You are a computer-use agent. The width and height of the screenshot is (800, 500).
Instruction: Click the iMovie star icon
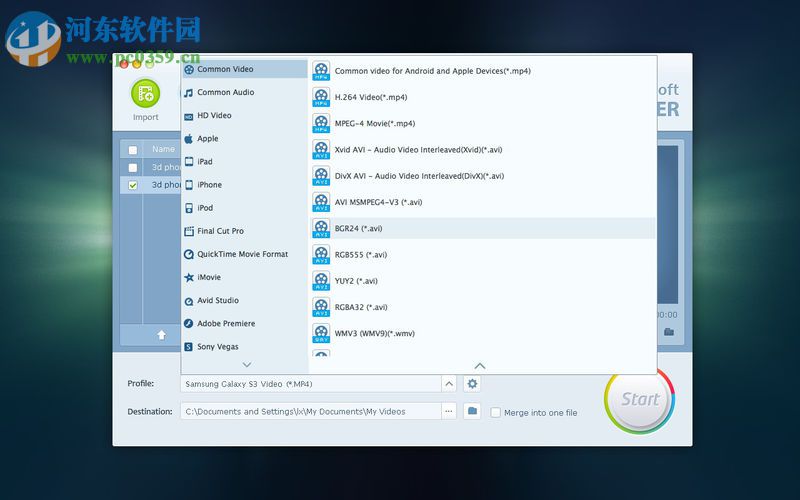click(x=189, y=278)
